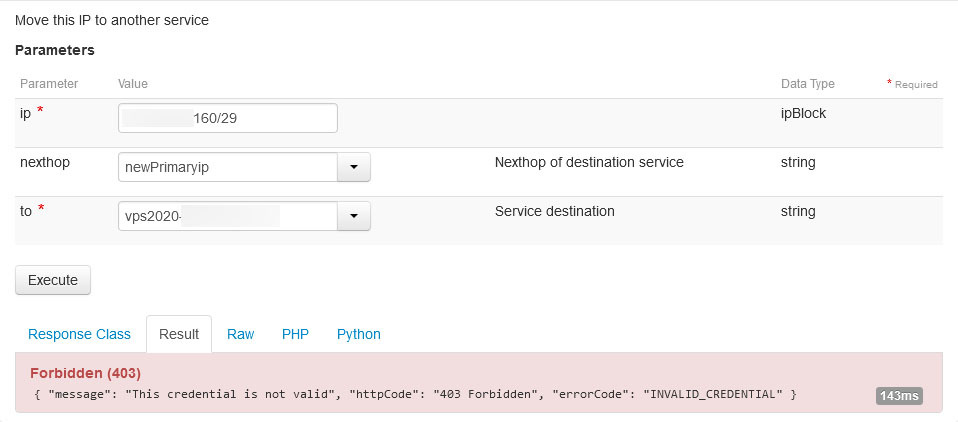Select the Result tab
Viewport: 958px width, 422px height.
(179, 334)
